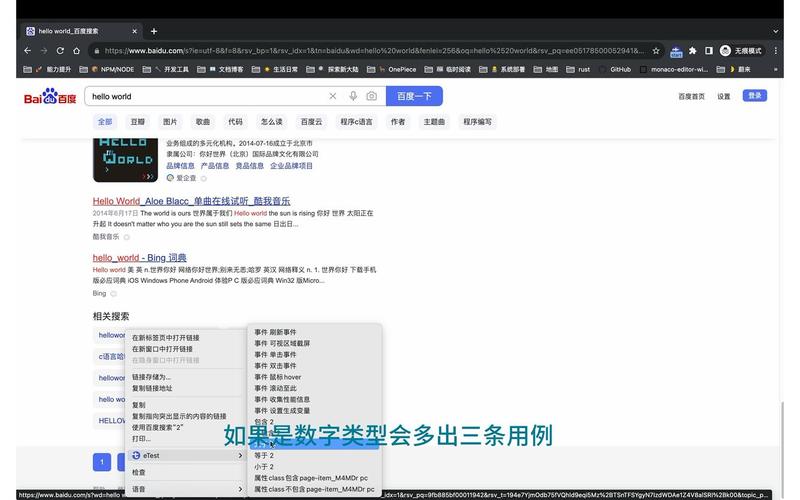
Task: Click the Baidu logo
Action: pos(50,96)
